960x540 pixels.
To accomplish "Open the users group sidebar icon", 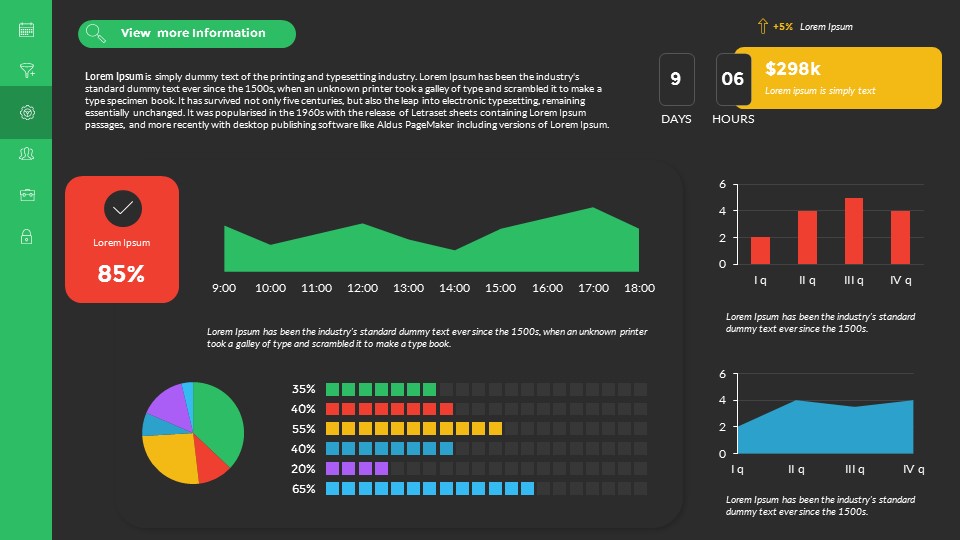I will 26,154.
